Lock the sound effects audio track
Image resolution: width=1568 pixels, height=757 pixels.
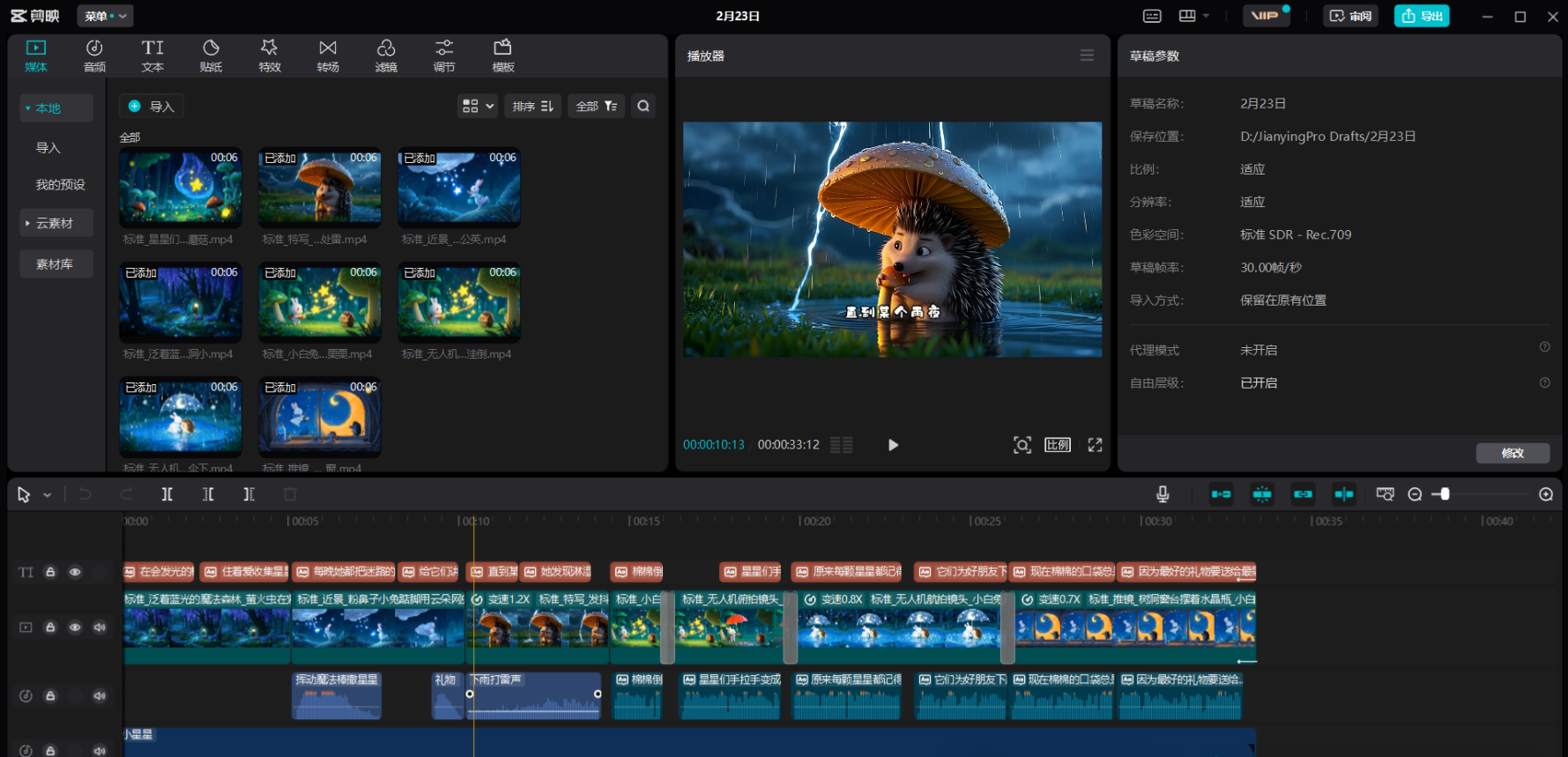click(x=50, y=695)
